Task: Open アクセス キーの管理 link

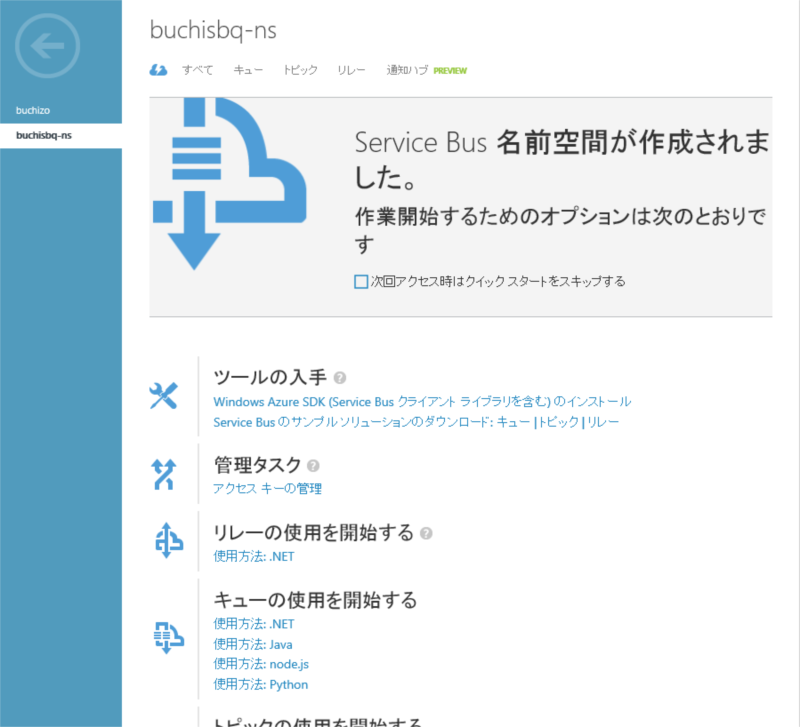Action: pyautogui.click(x=267, y=489)
